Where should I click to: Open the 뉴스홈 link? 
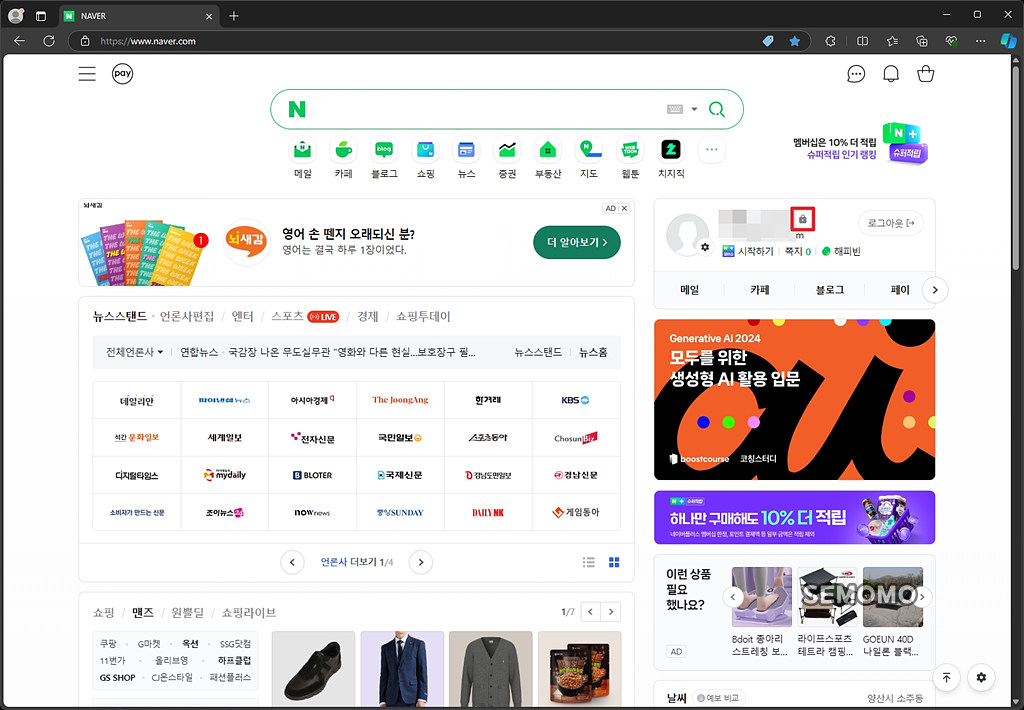tap(593, 352)
